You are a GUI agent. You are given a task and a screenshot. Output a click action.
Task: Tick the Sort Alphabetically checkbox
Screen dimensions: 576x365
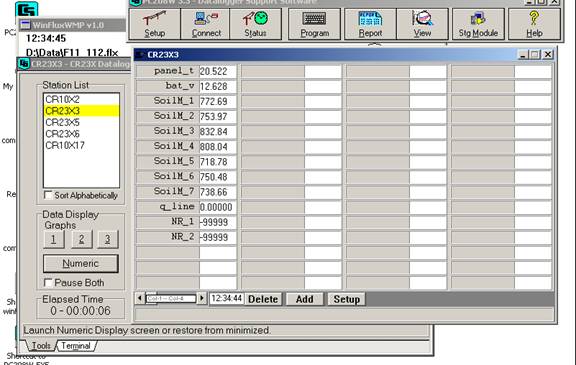pyautogui.click(x=48, y=195)
